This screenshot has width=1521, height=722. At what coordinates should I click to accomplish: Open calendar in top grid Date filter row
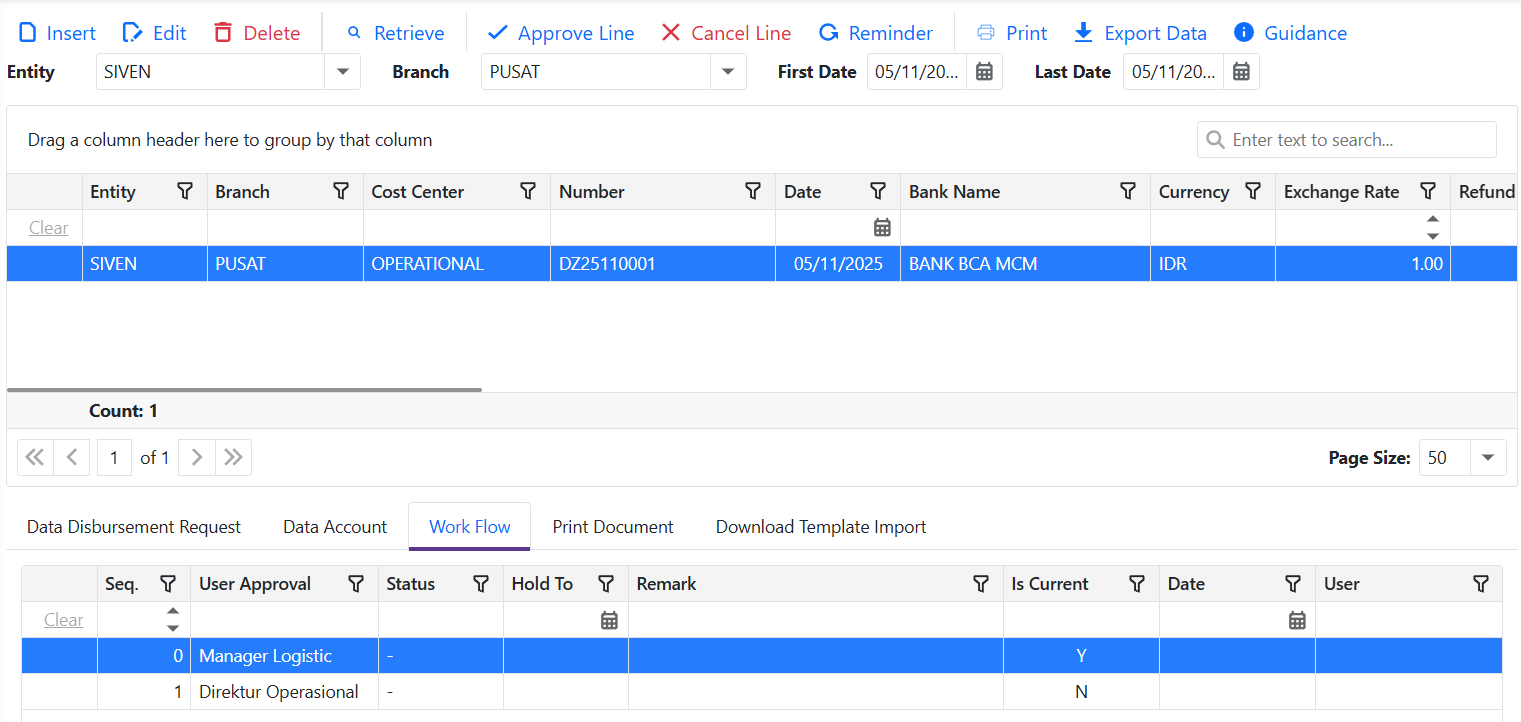coord(882,227)
